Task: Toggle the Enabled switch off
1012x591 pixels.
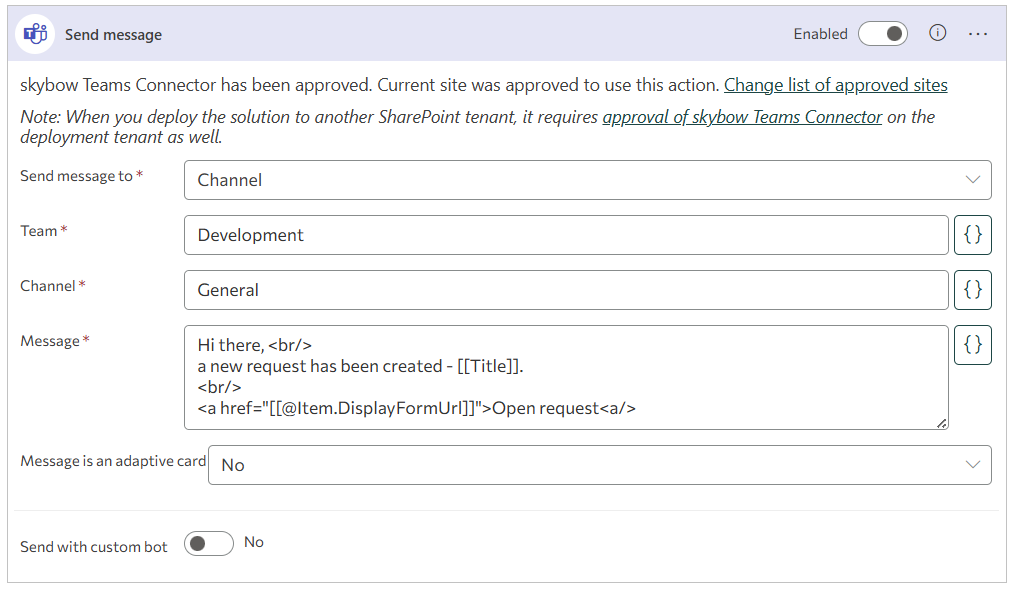Action: (x=883, y=34)
